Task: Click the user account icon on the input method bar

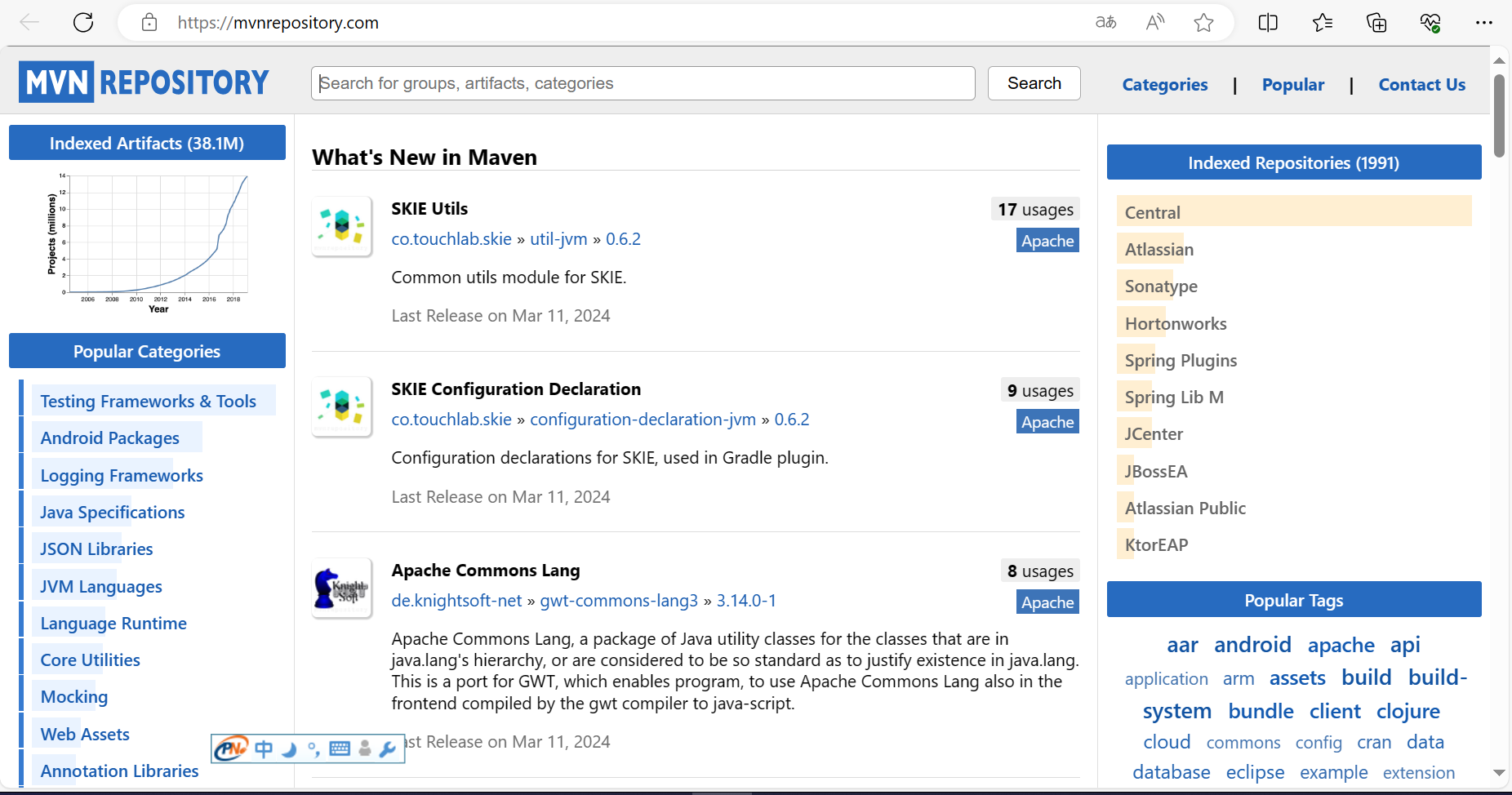Action: (x=365, y=748)
